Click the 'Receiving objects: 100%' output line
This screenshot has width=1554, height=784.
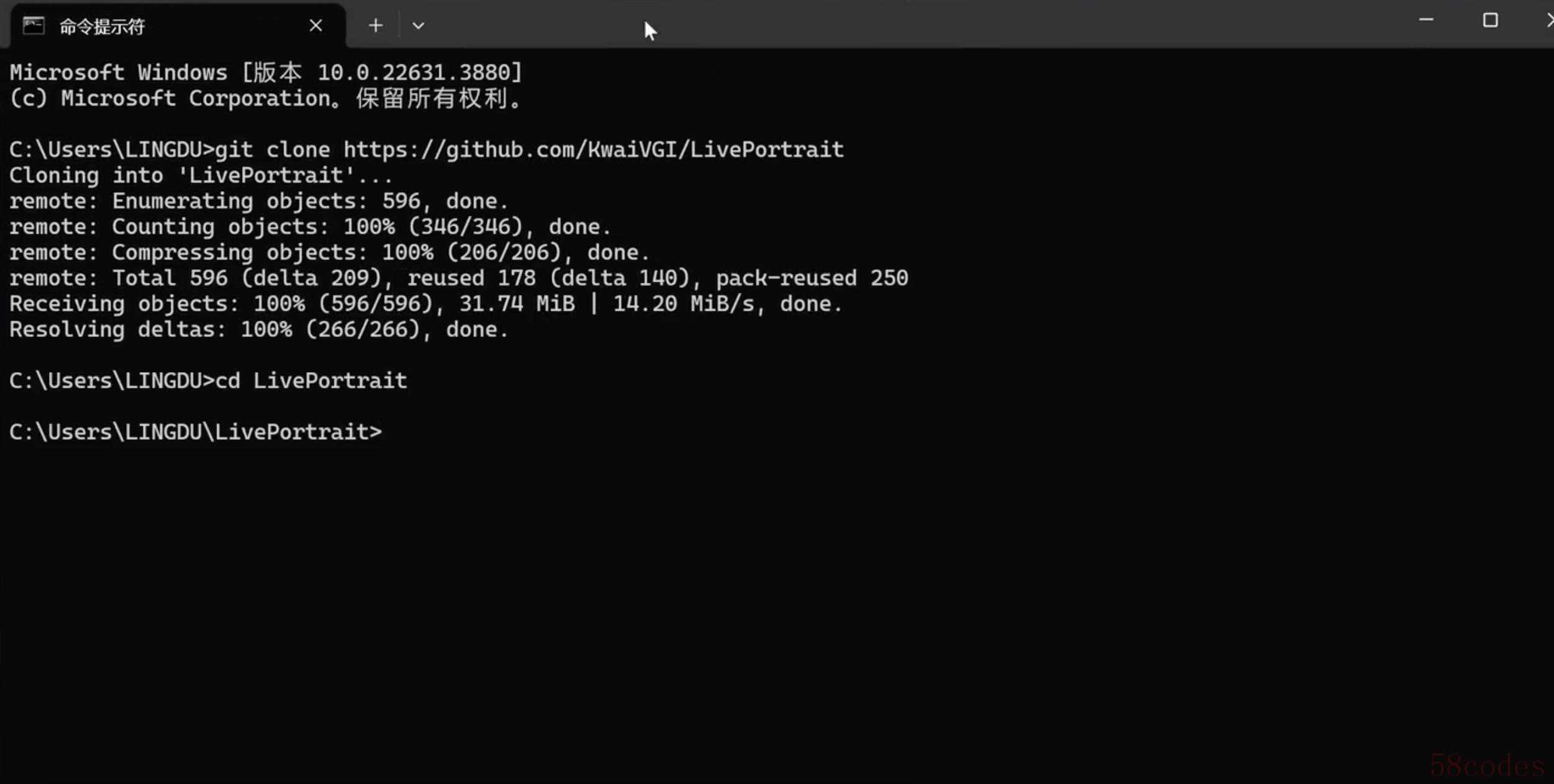tap(425, 304)
